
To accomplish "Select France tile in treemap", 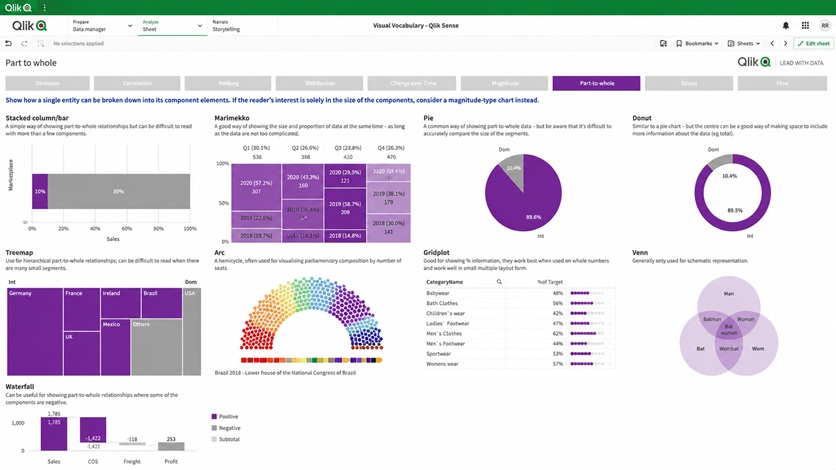I will tap(82, 309).
